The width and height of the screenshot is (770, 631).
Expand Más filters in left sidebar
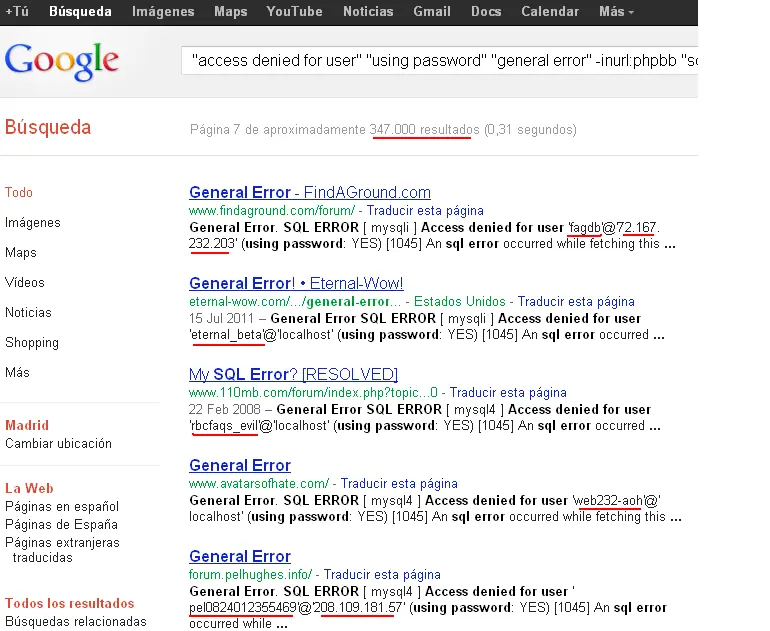[x=17, y=372]
